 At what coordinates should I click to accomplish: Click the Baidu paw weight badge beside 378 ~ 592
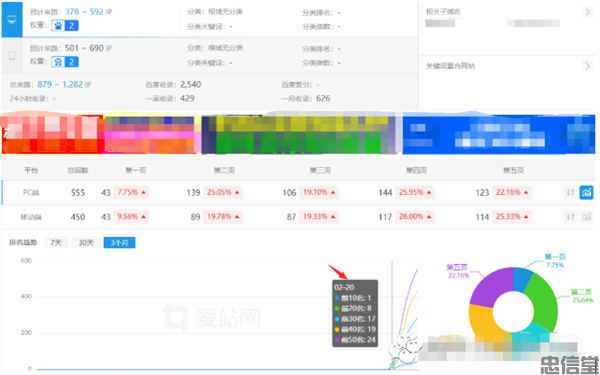point(65,26)
